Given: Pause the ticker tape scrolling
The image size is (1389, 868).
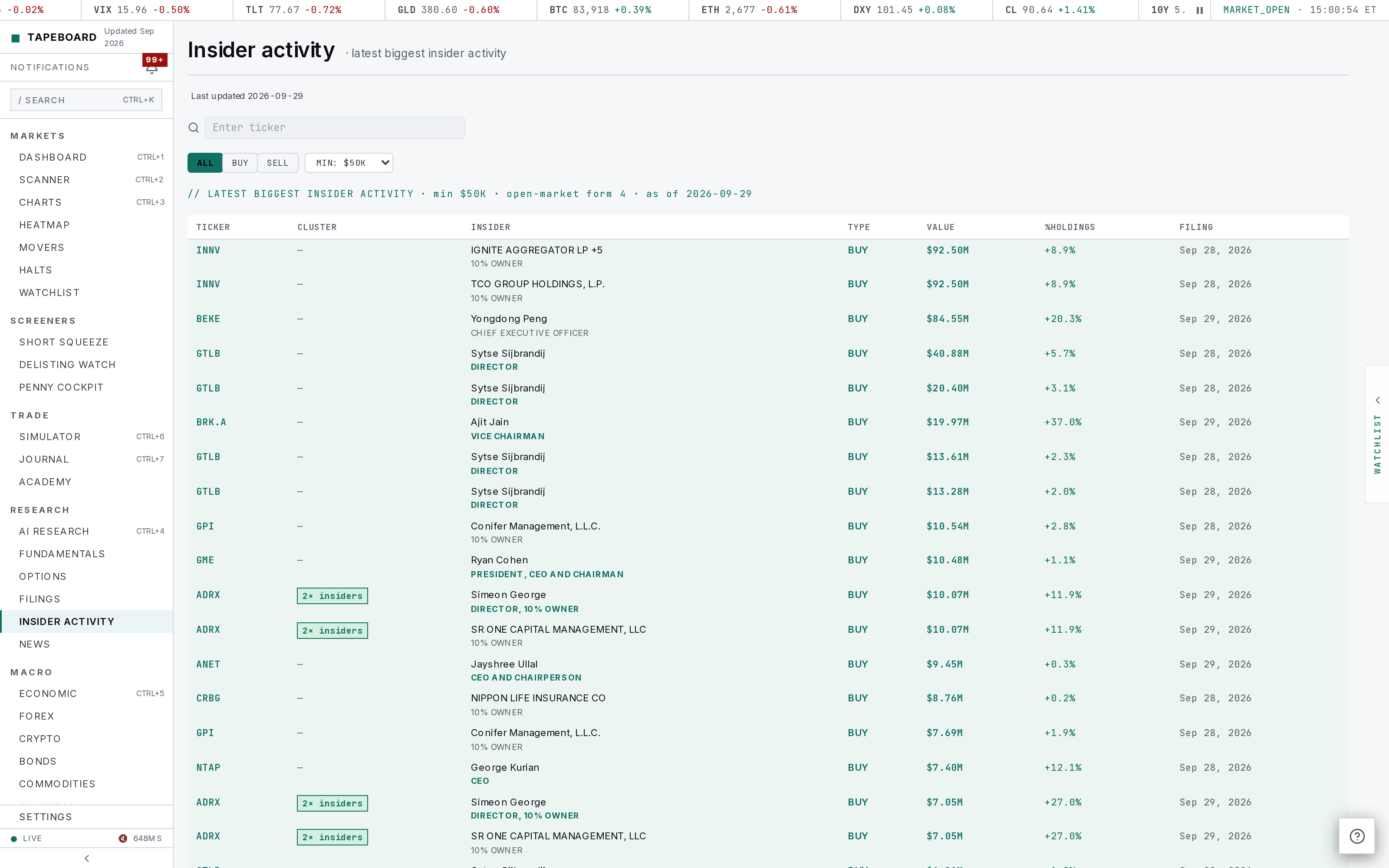Looking at the screenshot, I should pos(1200,10).
